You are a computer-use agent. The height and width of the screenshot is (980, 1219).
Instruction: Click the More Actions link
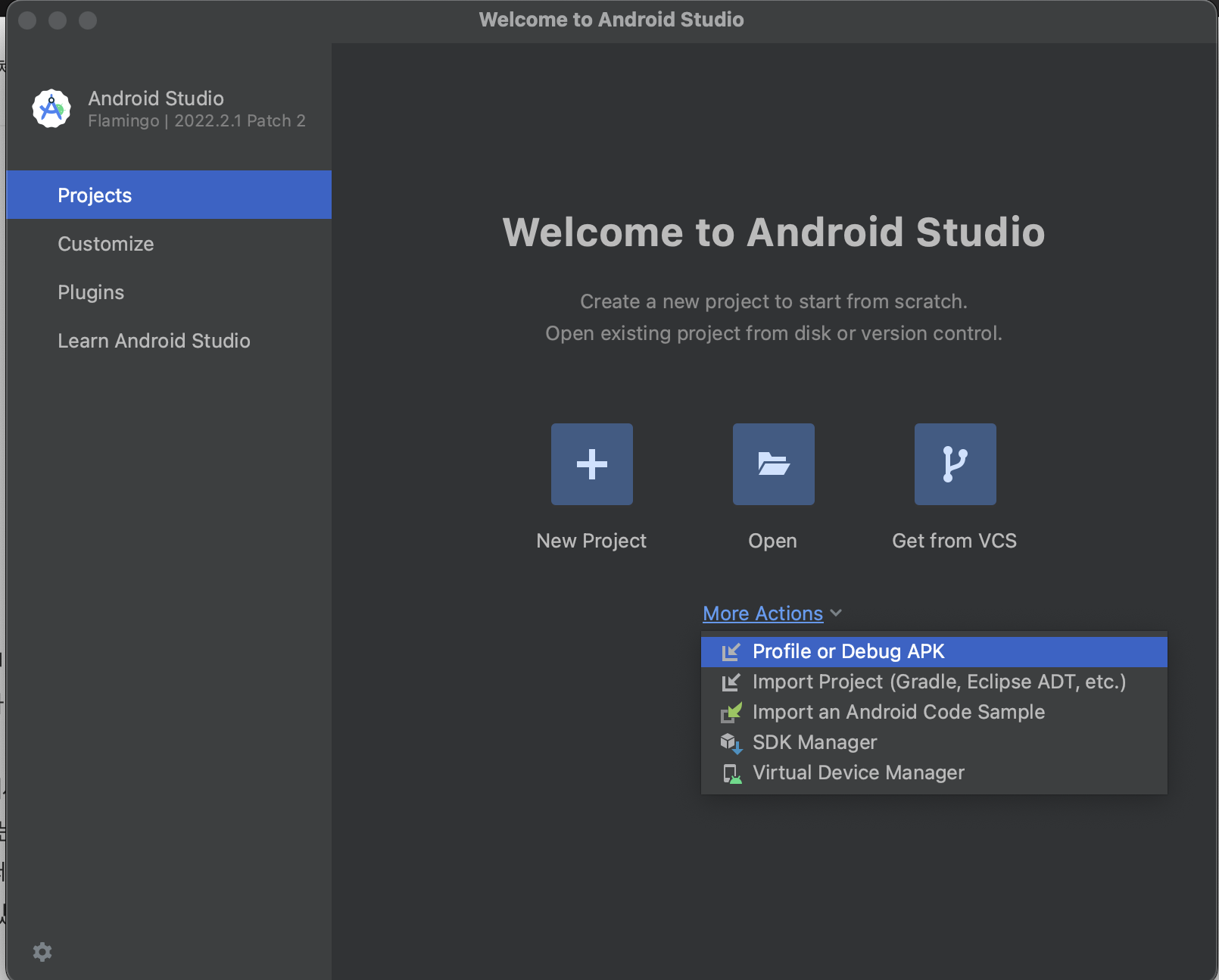(762, 613)
